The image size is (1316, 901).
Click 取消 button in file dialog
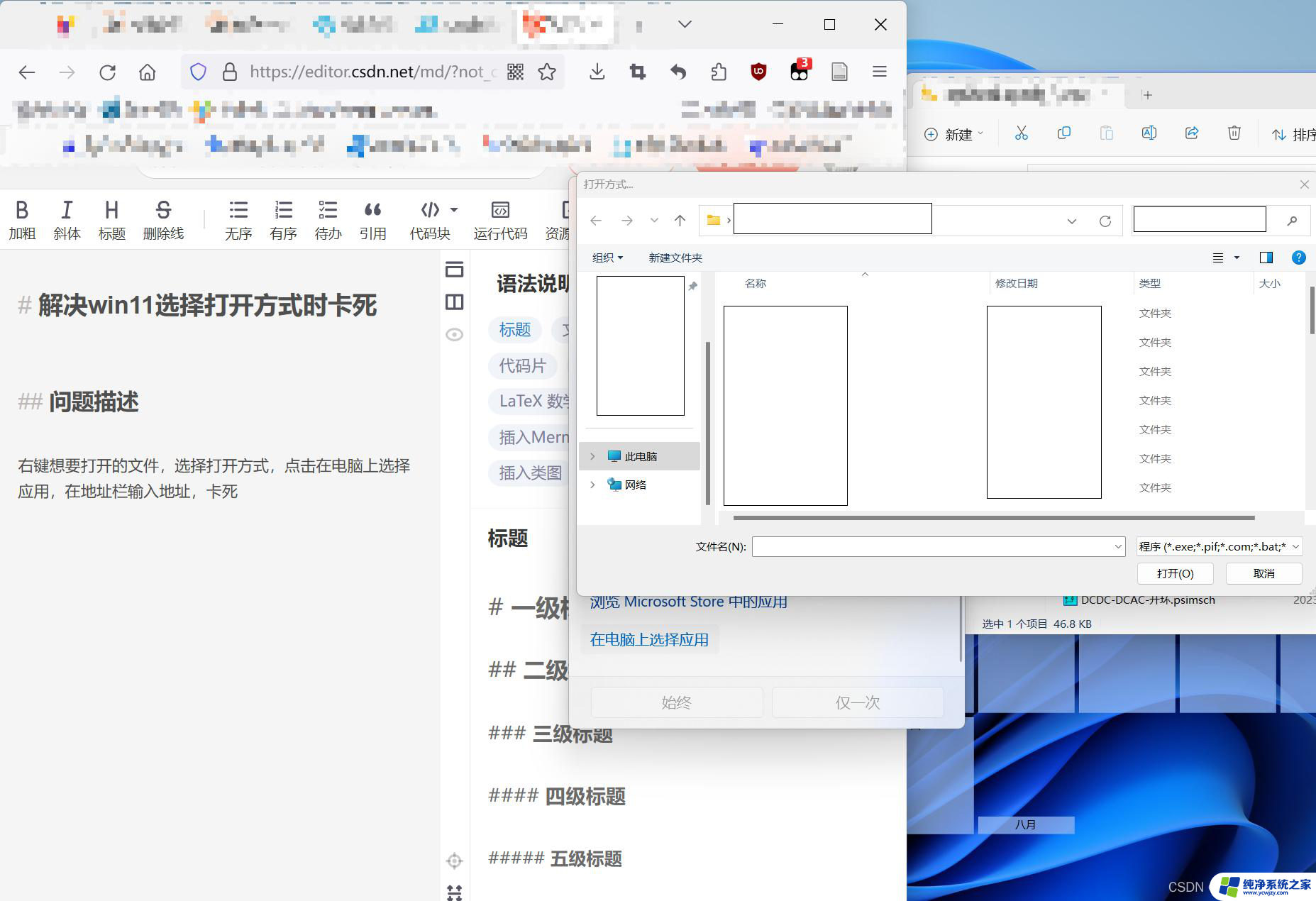pyautogui.click(x=1264, y=573)
